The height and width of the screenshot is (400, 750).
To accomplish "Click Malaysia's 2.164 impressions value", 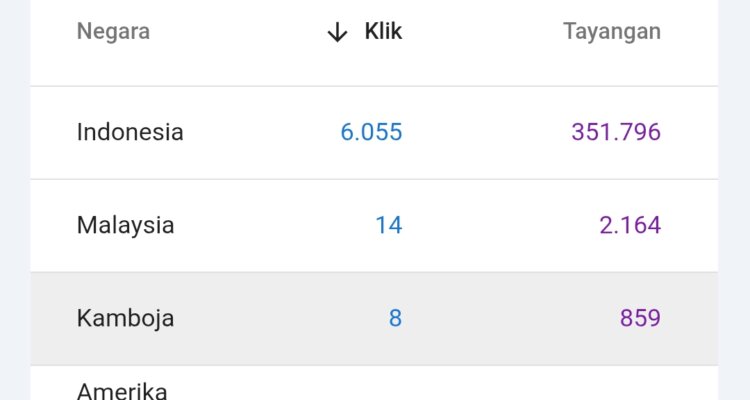I will (x=630, y=225).
